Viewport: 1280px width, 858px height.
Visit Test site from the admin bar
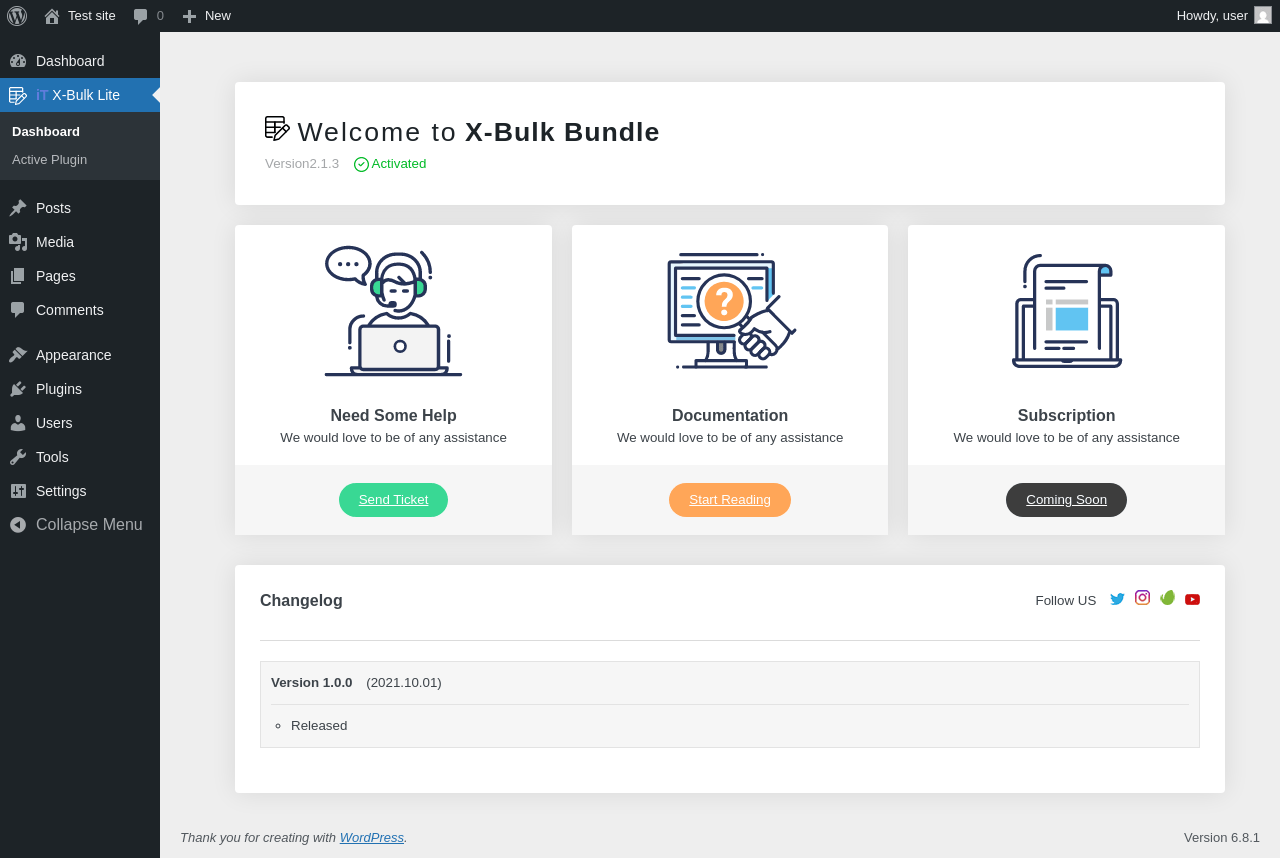[80, 16]
